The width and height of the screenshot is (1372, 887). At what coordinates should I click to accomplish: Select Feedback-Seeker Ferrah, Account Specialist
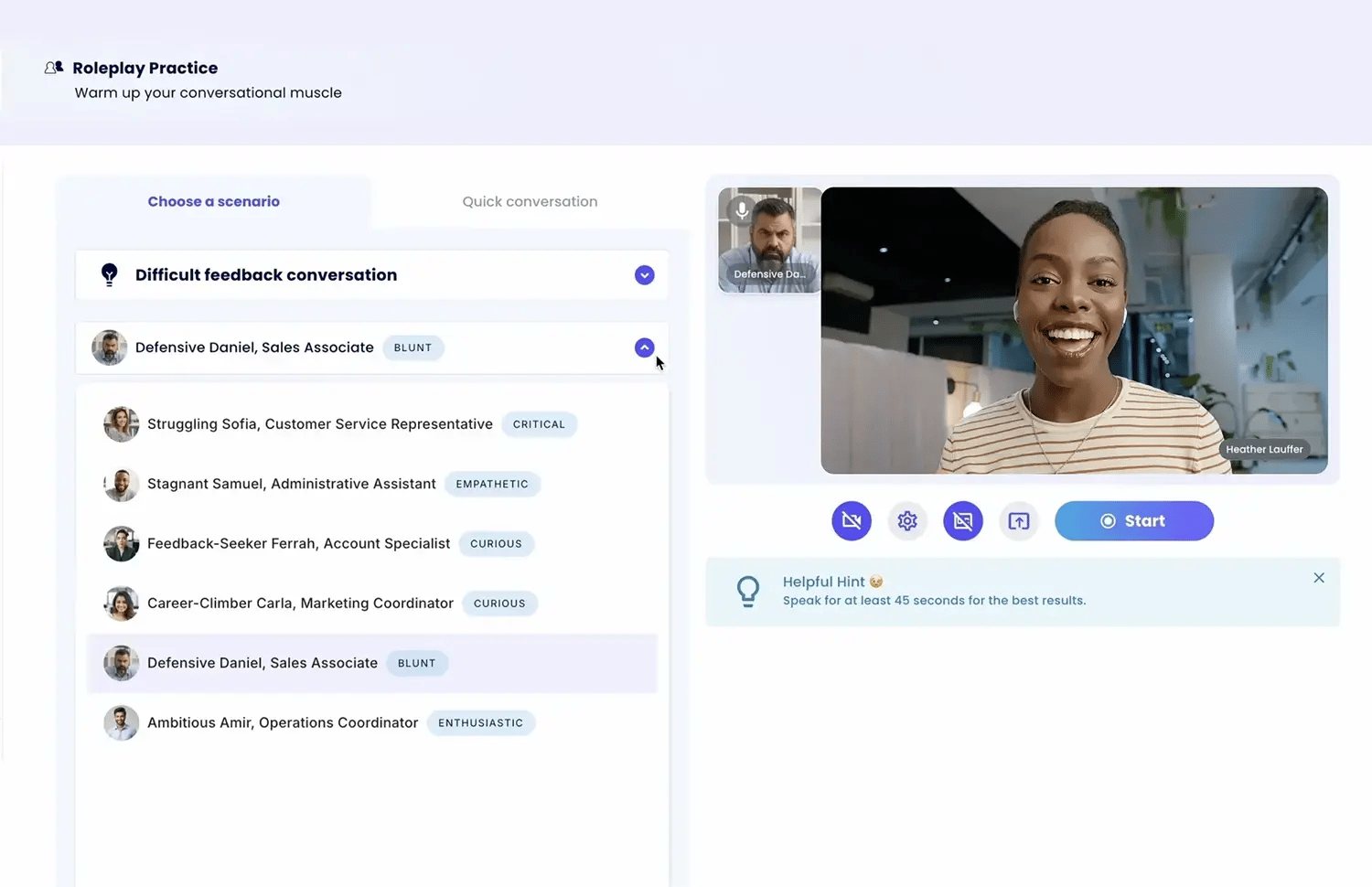pos(372,544)
